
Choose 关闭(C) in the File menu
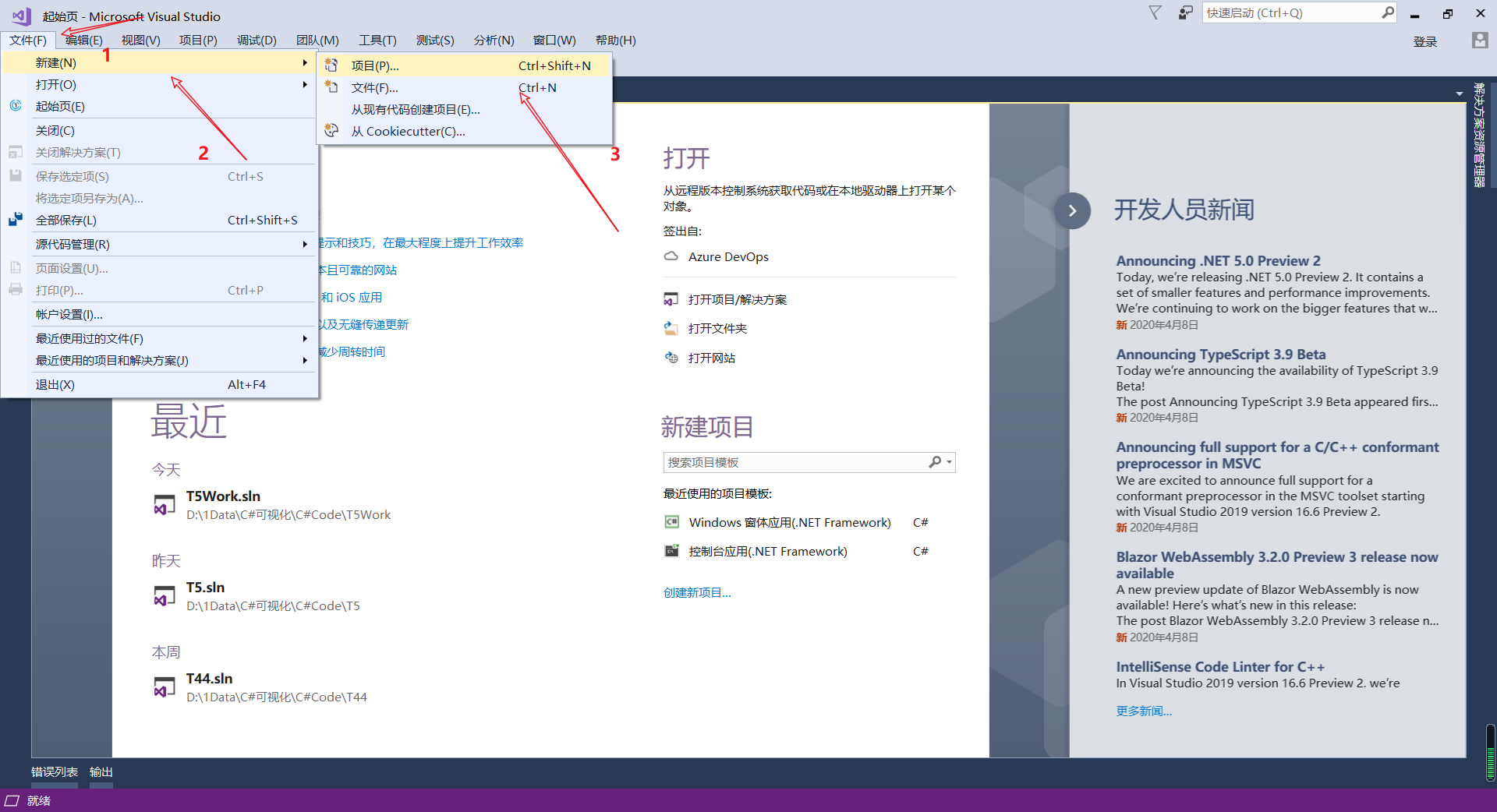(159, 130)
